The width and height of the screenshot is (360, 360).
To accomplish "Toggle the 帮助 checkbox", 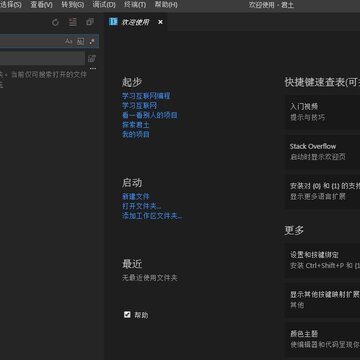I will click(127, 314).
